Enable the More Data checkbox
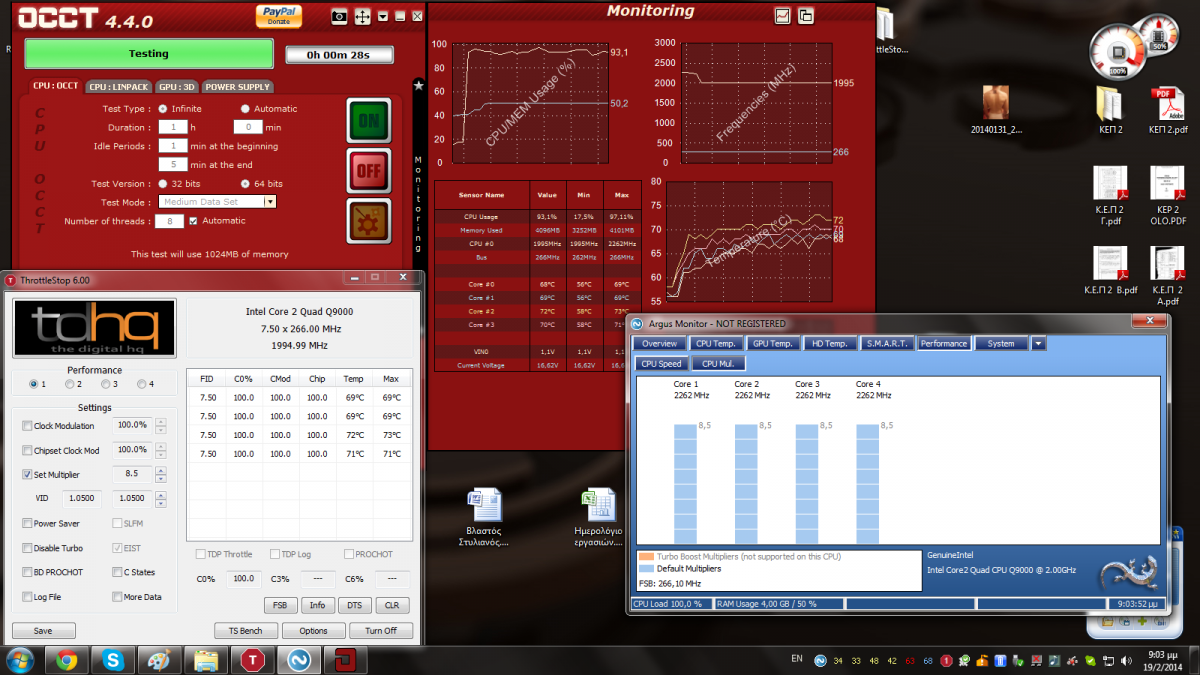Image resolution: width=1200 pixels, height=675 pixels. (x=118, y=597)
